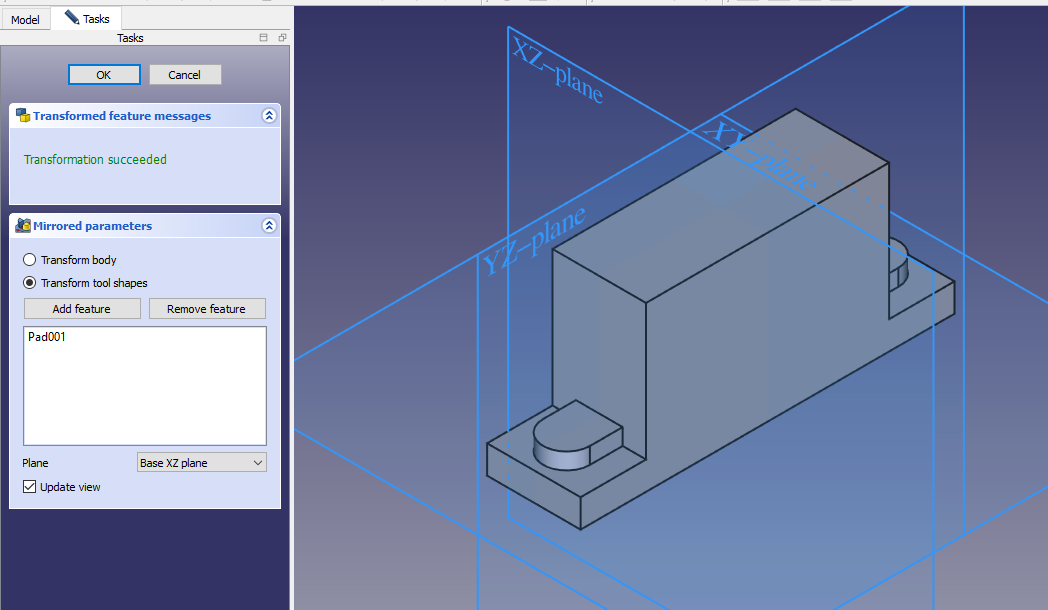Click the XZ-plane label in the 3D view
Image resolution: width=1048 pixels, height=610 pixels.
pyautogui.click(x=557, y=70)
